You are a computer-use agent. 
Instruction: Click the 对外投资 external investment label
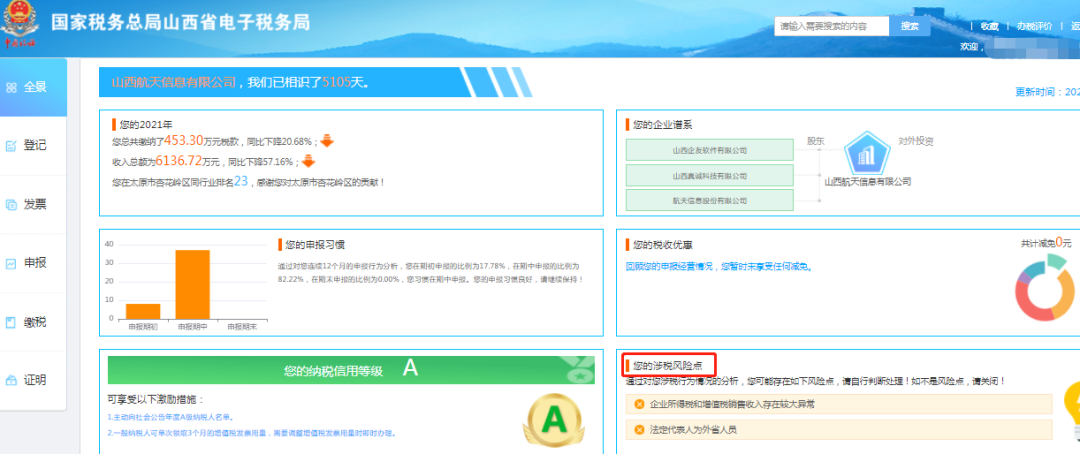coord(916,141)
